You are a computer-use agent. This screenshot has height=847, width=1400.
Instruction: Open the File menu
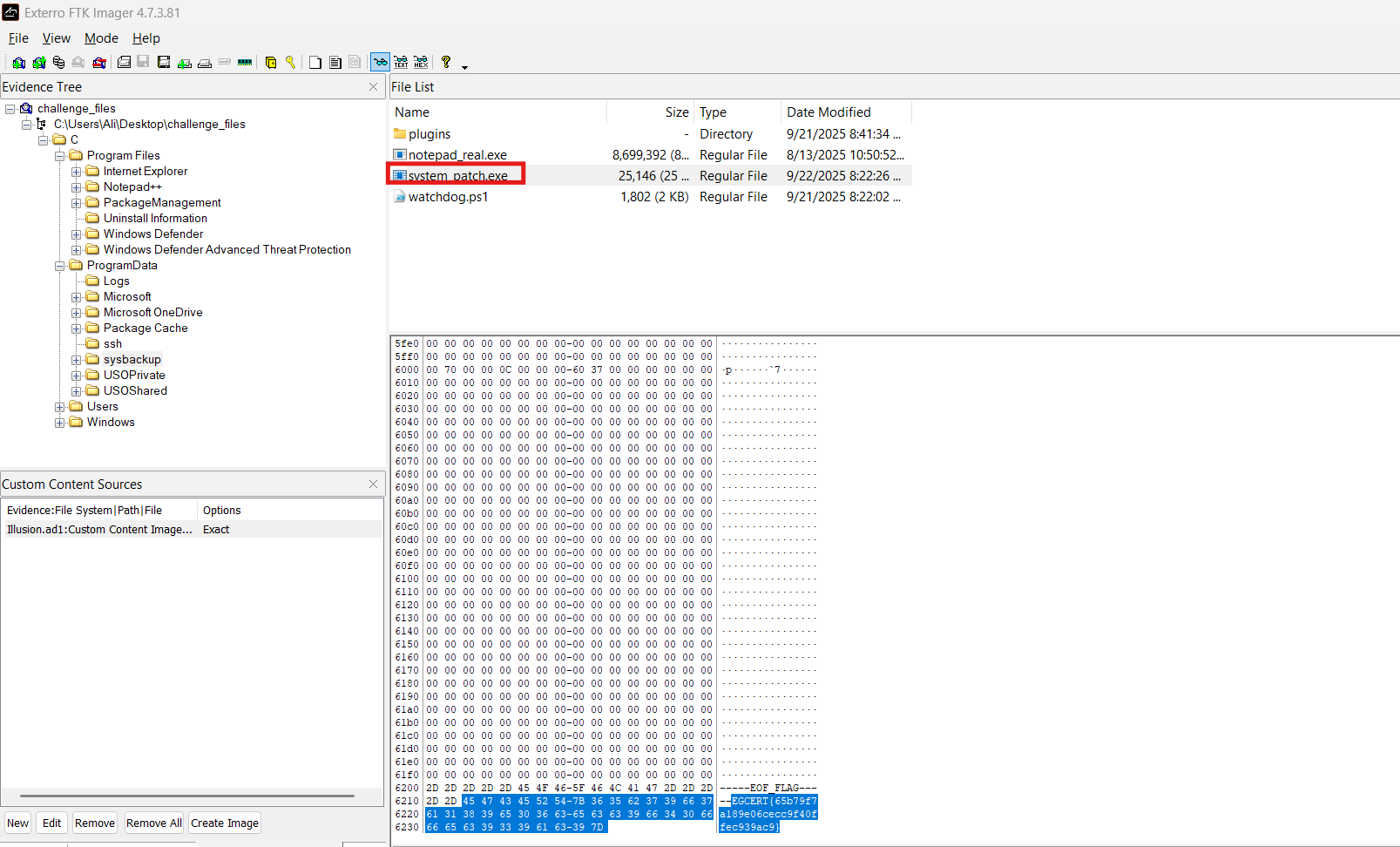point(18,38)
